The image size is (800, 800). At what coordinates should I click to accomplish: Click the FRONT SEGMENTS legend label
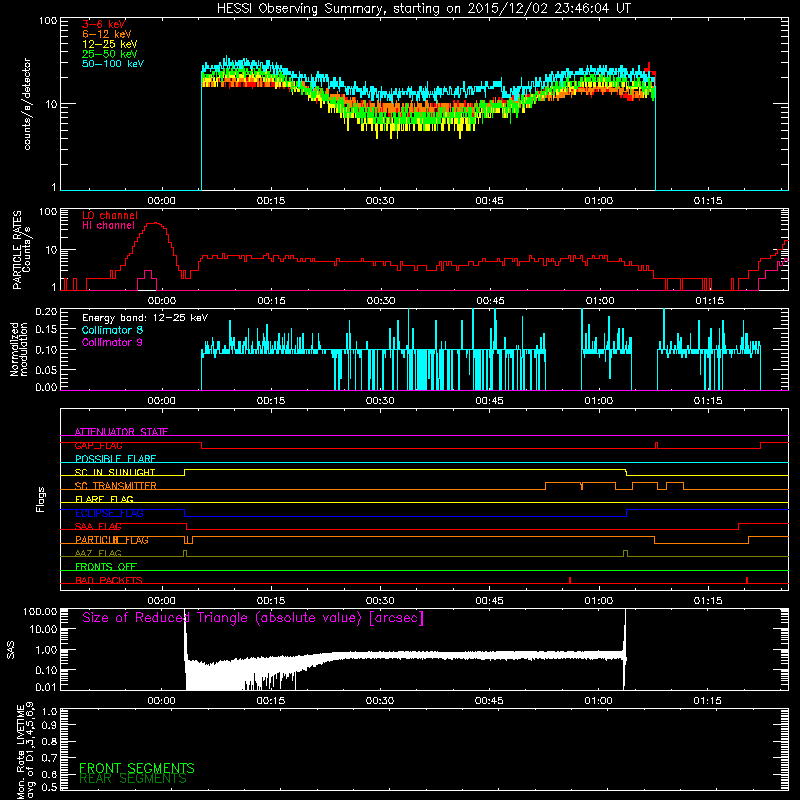(x=137, y=768)
